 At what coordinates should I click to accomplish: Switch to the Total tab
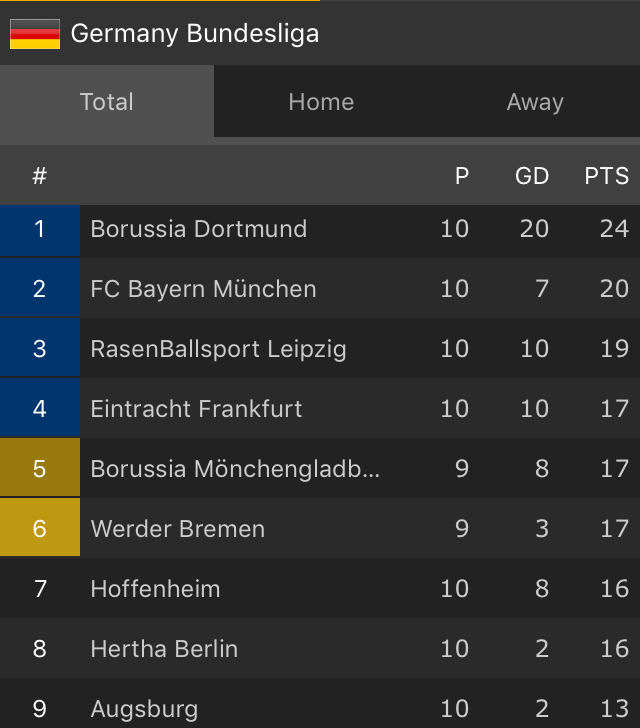pos(107,101)
